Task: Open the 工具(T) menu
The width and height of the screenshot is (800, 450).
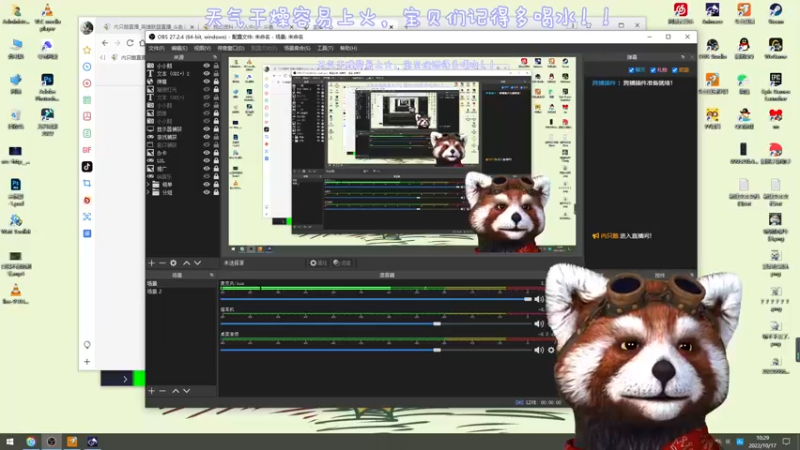Action: pyautogui.click(x=325, y=48)
